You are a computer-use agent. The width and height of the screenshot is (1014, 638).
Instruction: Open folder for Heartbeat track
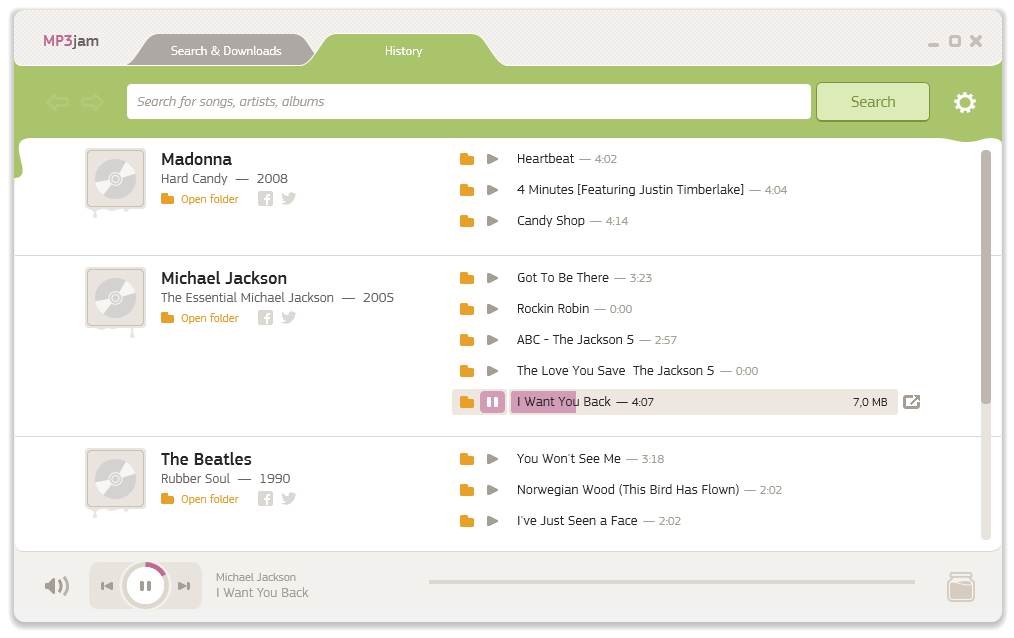coord(467,159)
